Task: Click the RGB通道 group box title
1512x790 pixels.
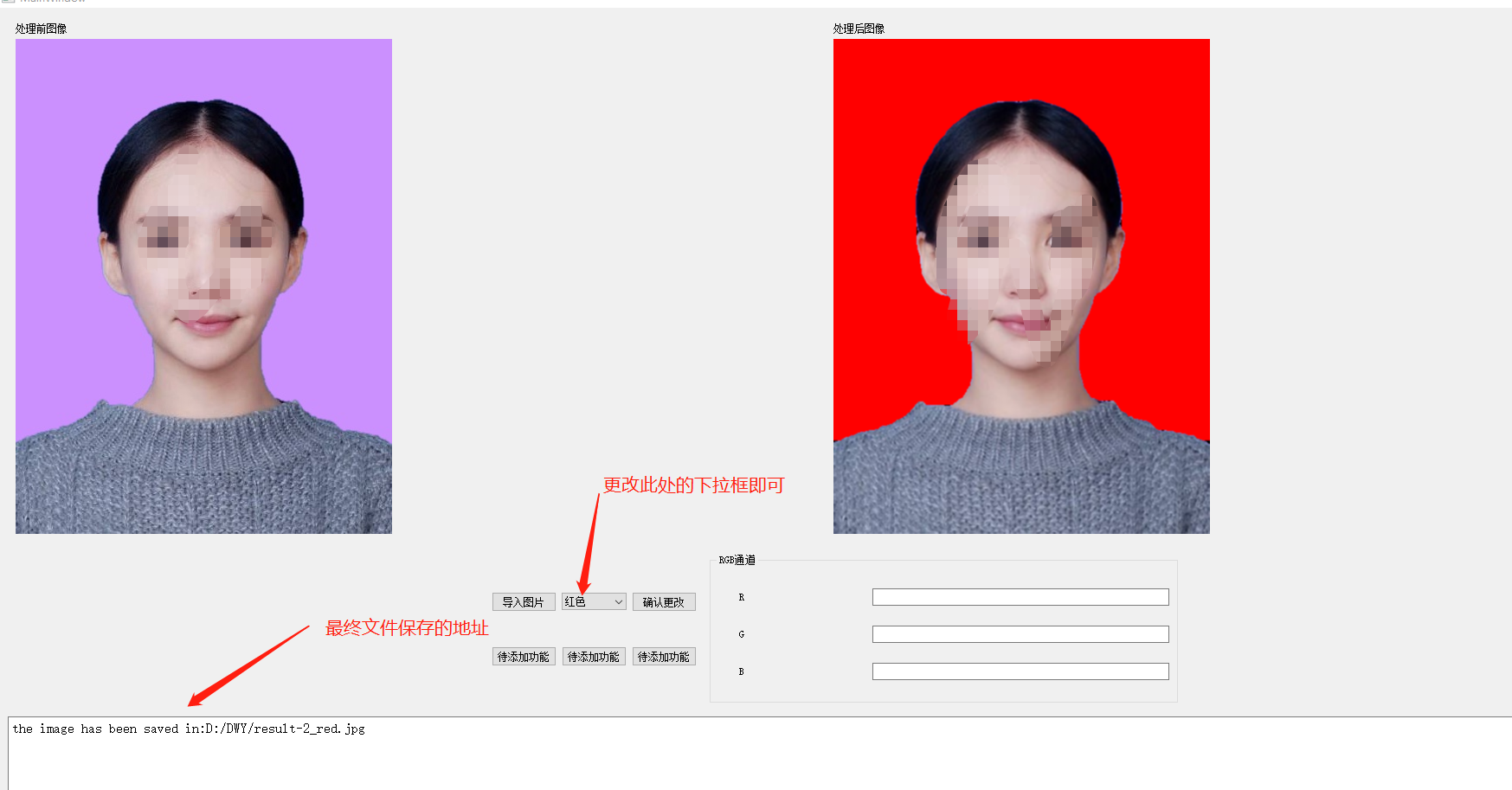Action: (738, 560)
